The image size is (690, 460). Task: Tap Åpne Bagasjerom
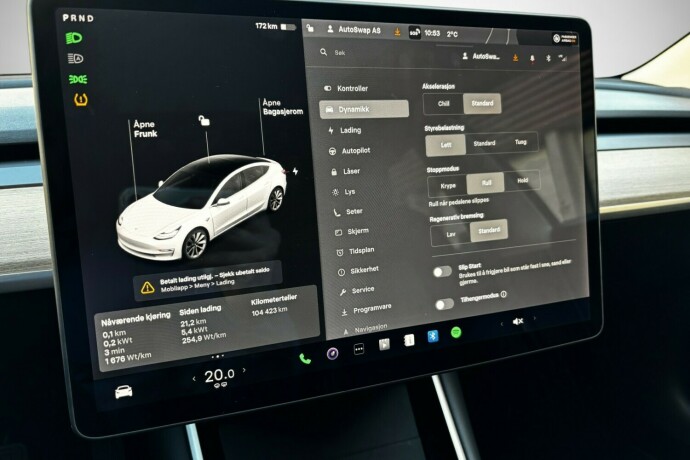[283, 107]
